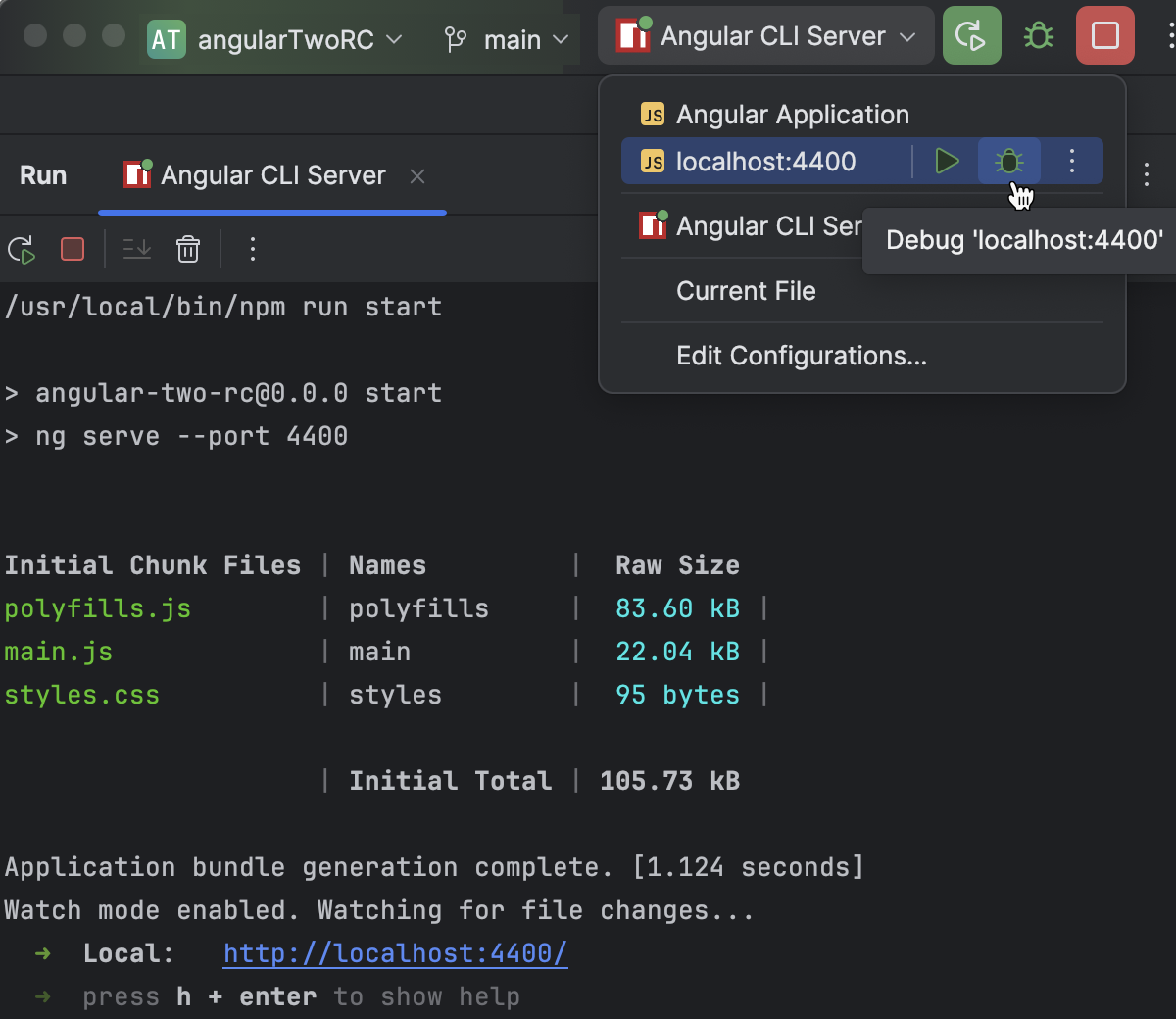Run 'localhost:4400' using its green play icon

point(947,161)
